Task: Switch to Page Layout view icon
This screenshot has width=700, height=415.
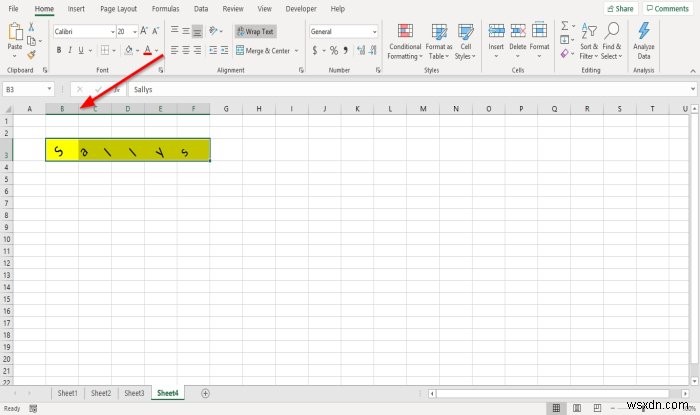Action: (577, 408)
